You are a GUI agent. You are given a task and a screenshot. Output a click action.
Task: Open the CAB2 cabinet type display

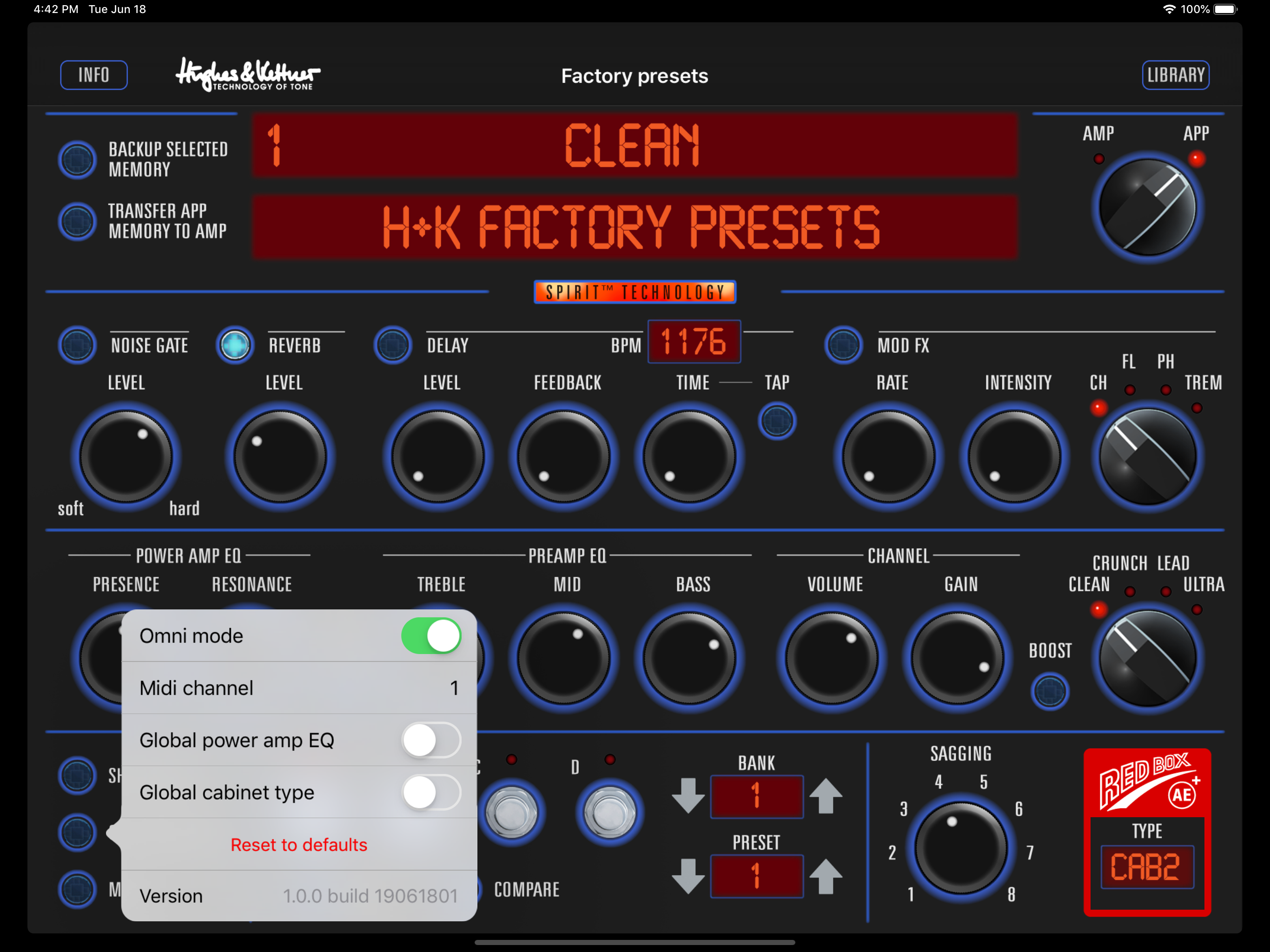pos(1147,867)
